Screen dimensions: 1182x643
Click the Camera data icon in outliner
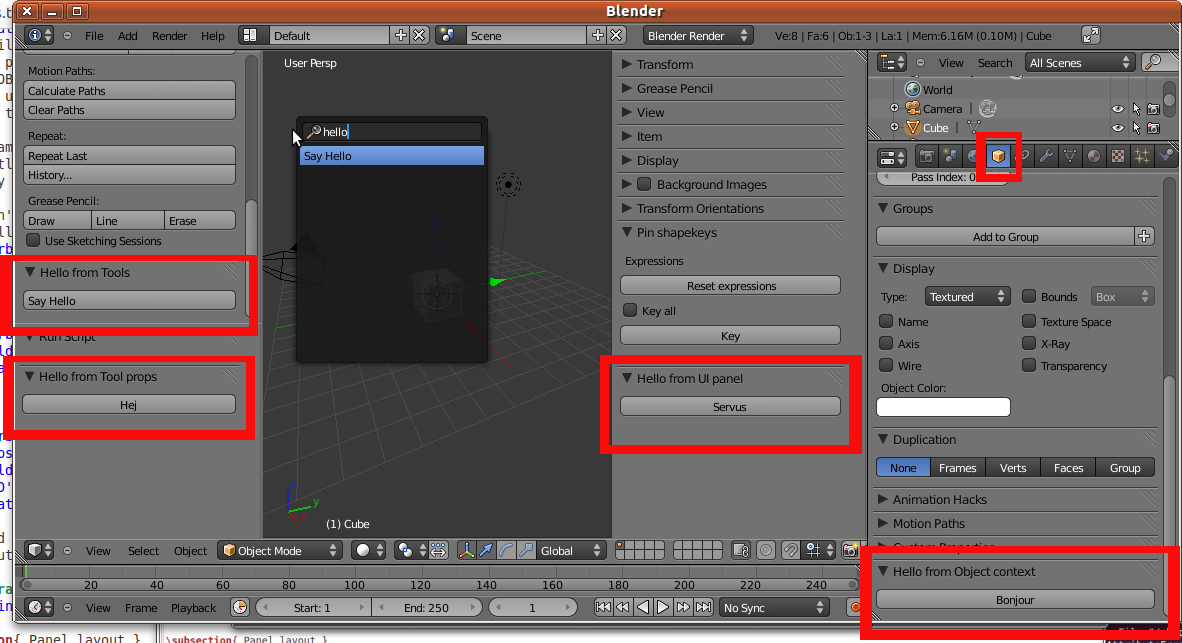click(x=988, y=109)
